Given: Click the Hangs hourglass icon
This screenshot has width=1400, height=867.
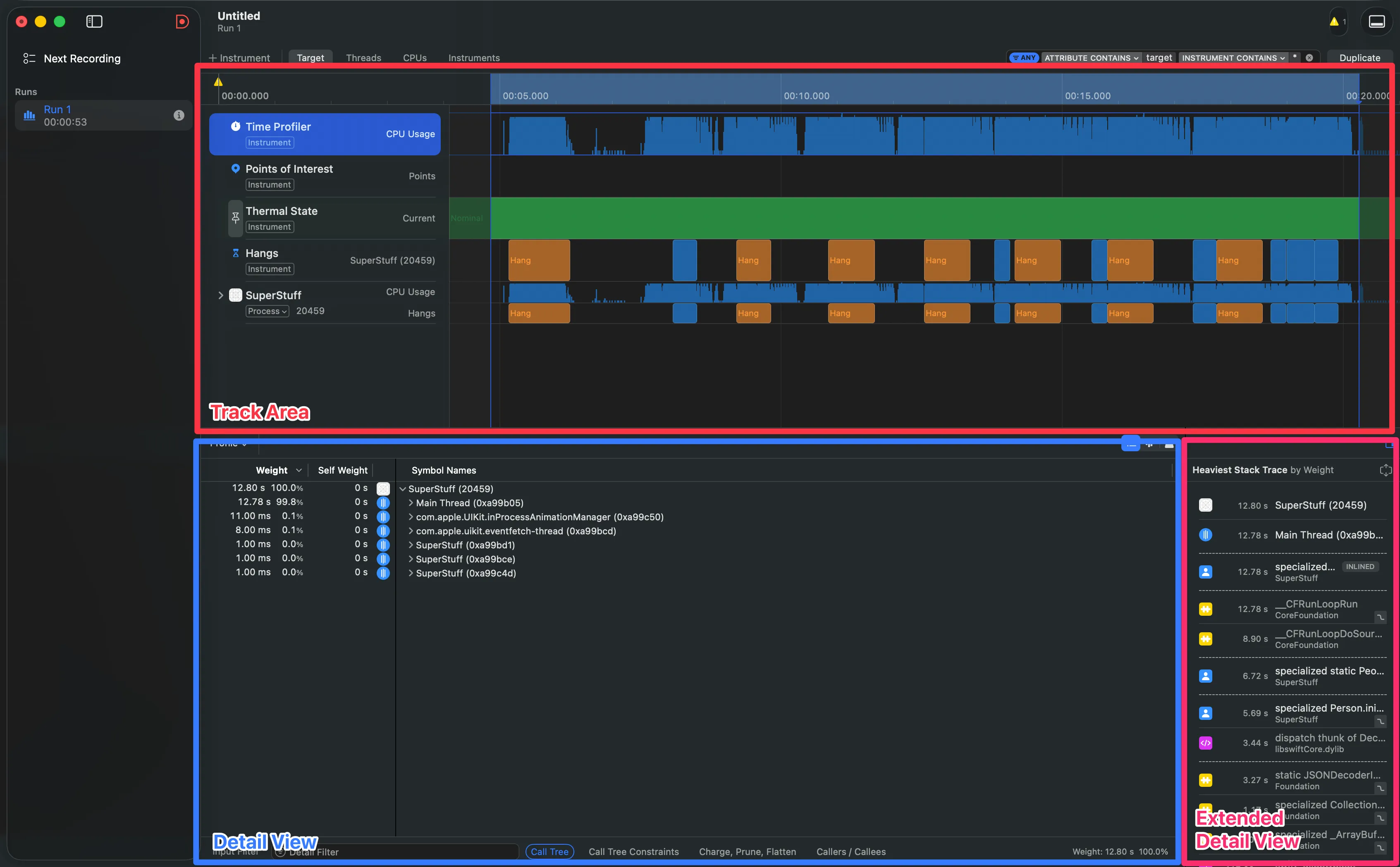Looking at the screenshot, I should (x=235, y=253).
